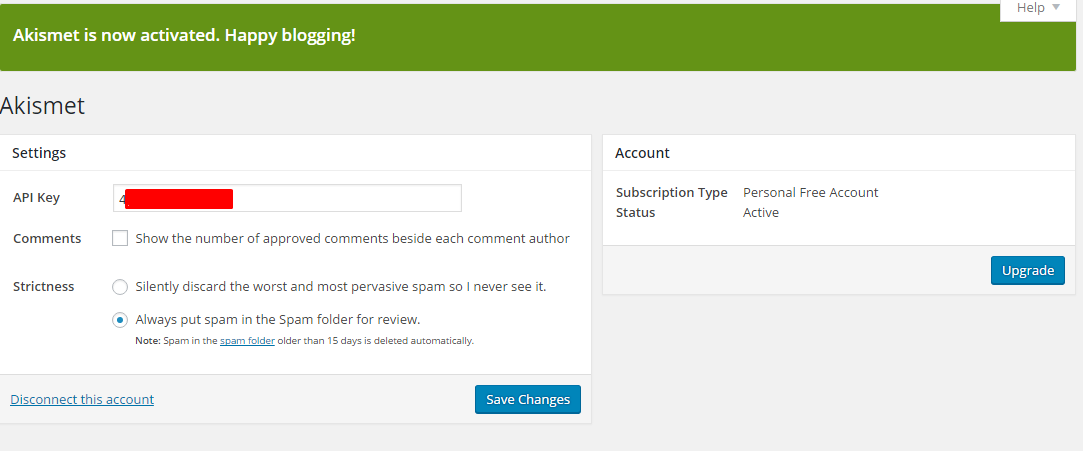This screenshot has width=1083, height=451.
Task: Click the Akismet page heading
Action: point(43,106)
